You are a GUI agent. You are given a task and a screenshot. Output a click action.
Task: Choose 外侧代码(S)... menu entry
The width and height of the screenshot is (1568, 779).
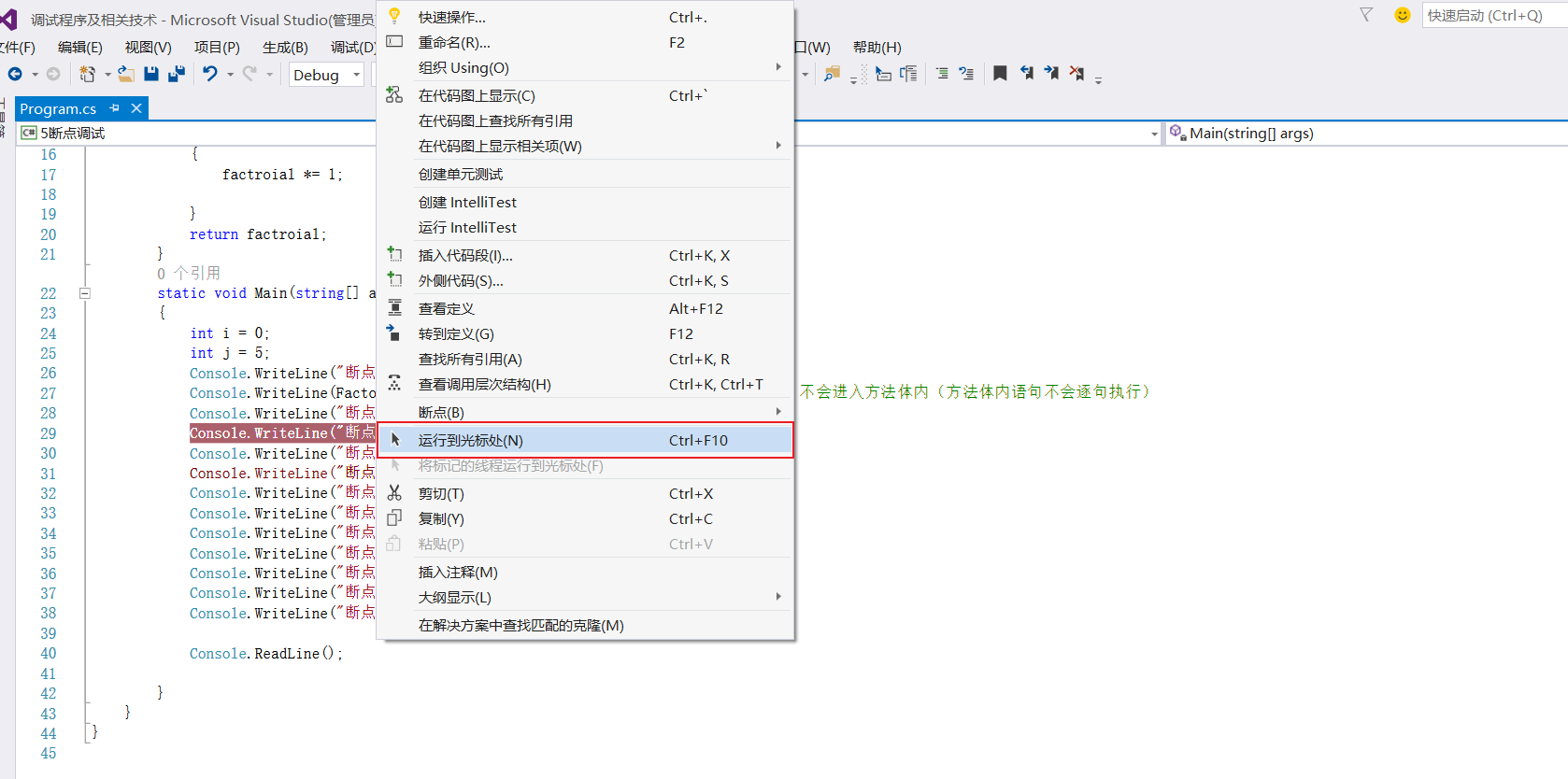pyautogui.click(x=586, y=280)
